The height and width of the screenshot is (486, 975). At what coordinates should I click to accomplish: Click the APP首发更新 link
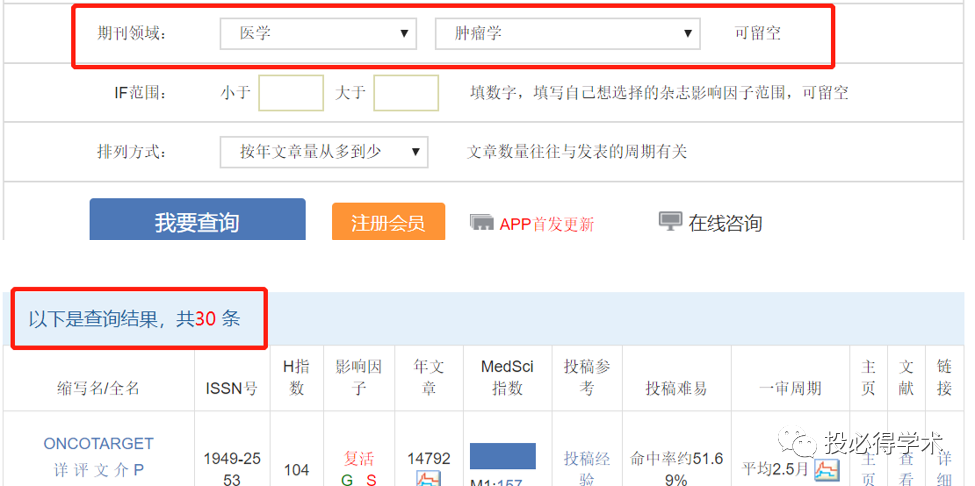click(547, 224)
